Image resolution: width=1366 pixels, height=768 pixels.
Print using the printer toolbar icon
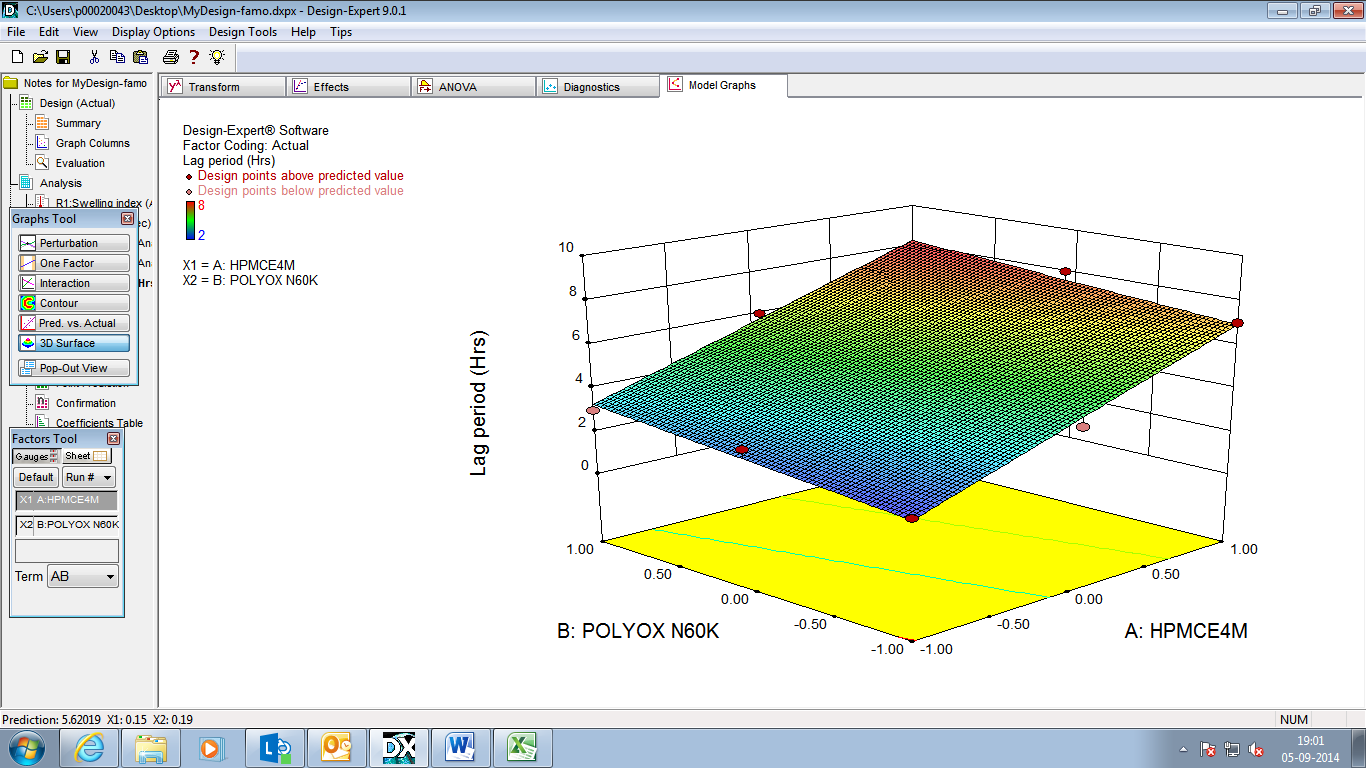[x=171, y=57]
